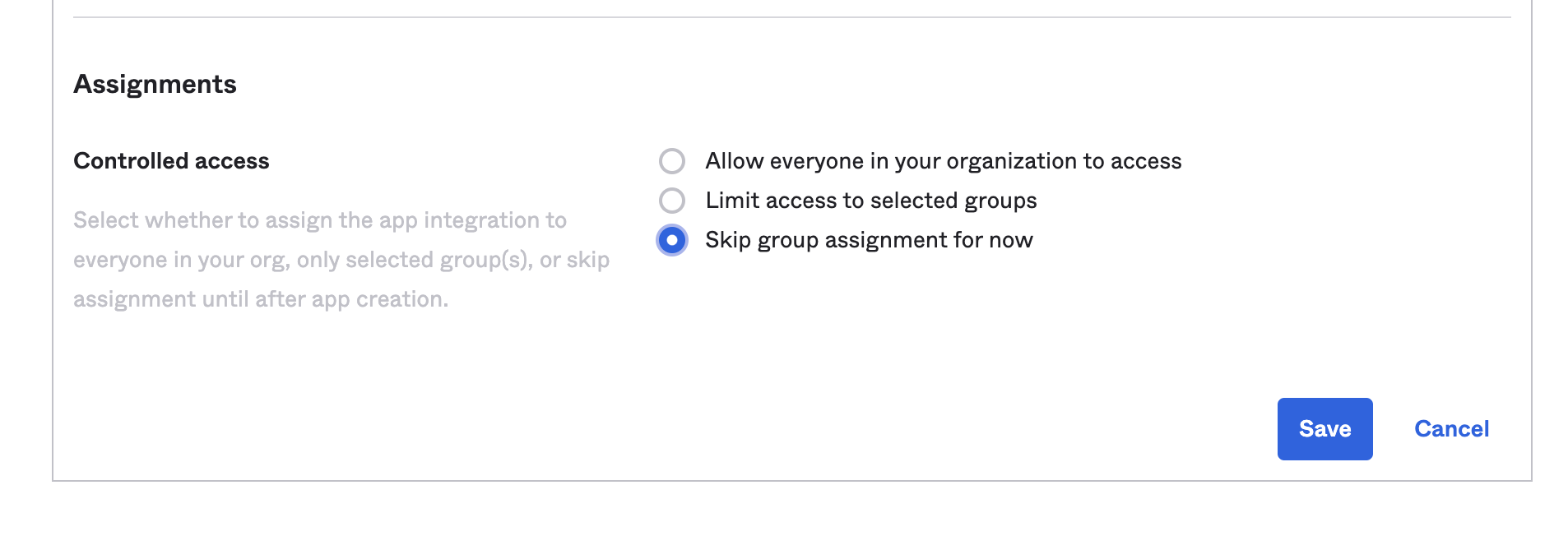Screen dimensions: 1568x559
Task: Click the "Select whether to assign" help text line
Action: (x=319, y=220)
